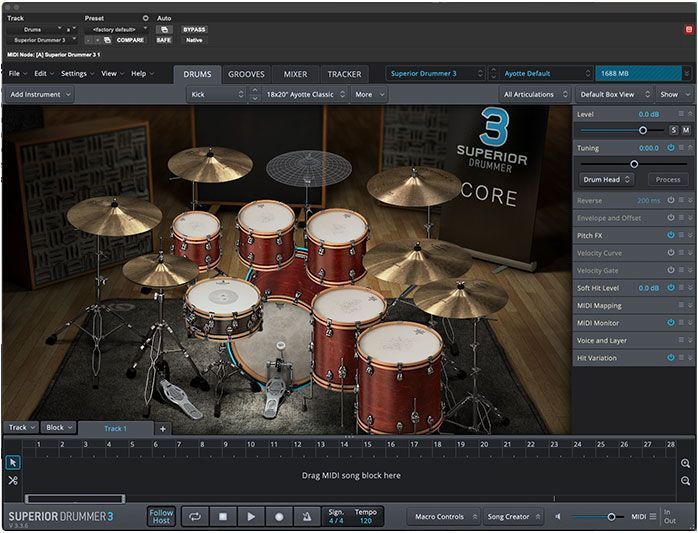Open the Add Instrument dropdown
The height and width of the screenshot is (533, 698).
39,94
